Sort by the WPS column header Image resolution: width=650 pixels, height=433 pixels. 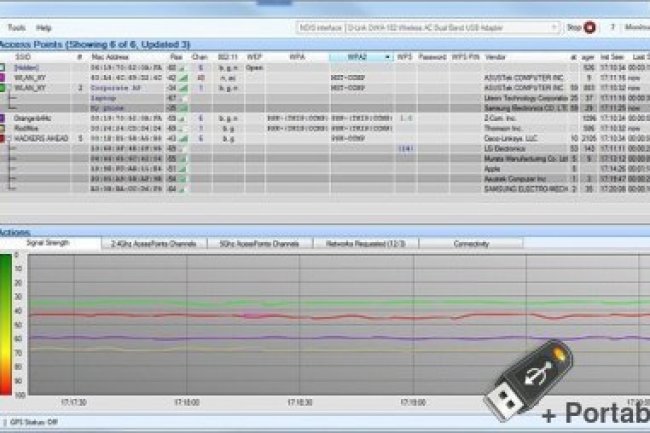(405, 57)
